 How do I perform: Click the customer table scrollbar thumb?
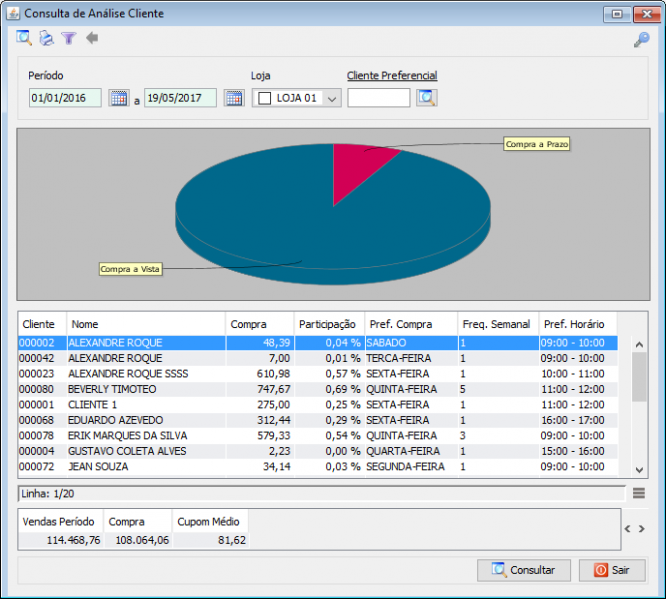pyautogui.click(x=639, y=377)
